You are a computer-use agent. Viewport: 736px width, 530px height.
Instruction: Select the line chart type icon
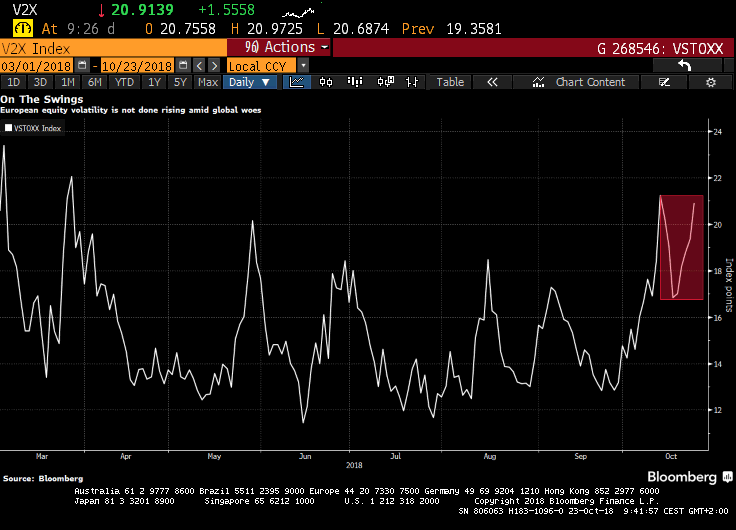pyautogui.click(x=297, y=82)
